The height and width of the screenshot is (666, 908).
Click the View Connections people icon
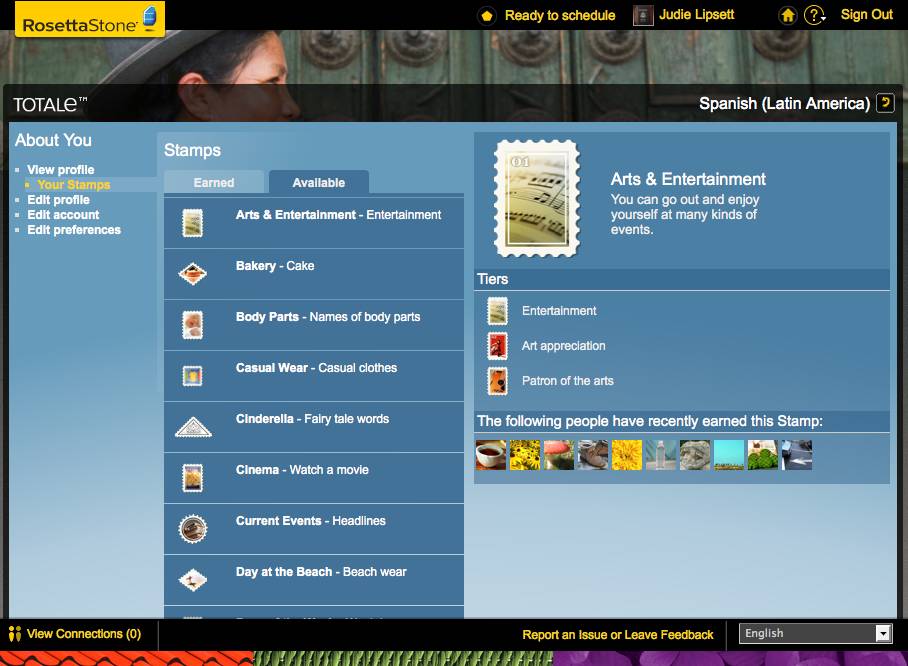click(15, 634)
